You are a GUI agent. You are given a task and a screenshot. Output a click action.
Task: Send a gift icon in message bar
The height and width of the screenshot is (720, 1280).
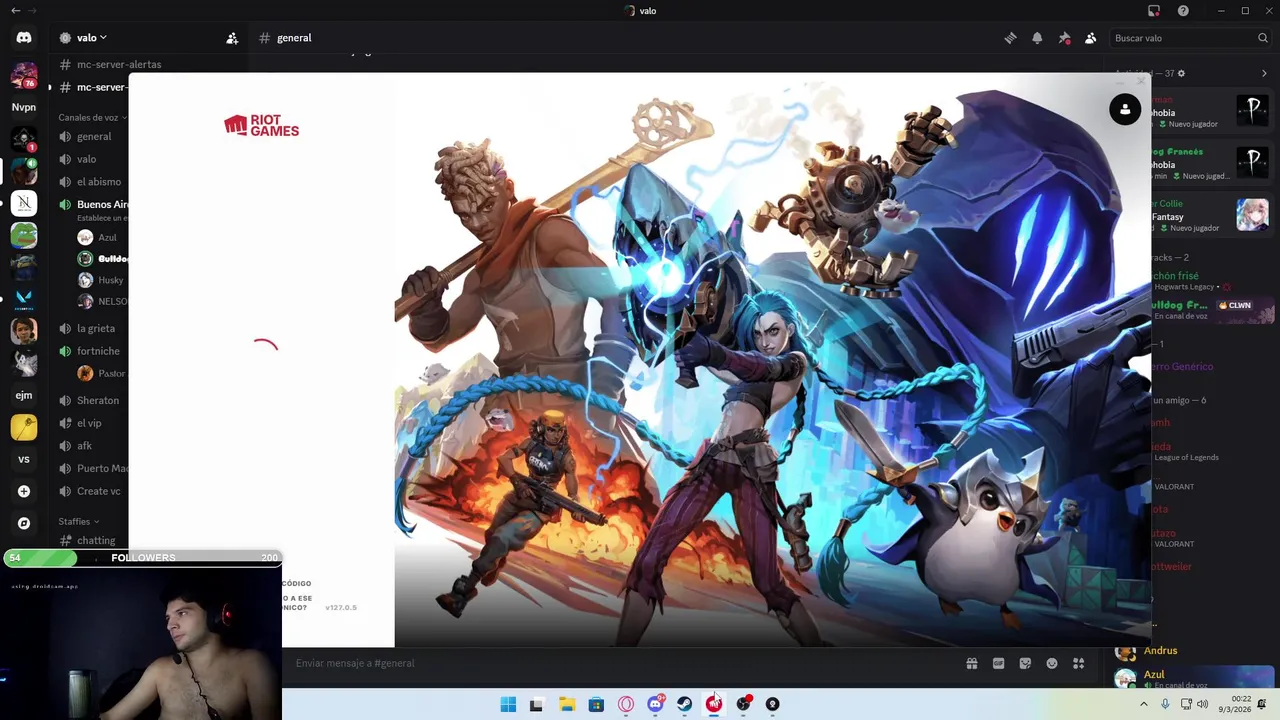pos(971,663)
